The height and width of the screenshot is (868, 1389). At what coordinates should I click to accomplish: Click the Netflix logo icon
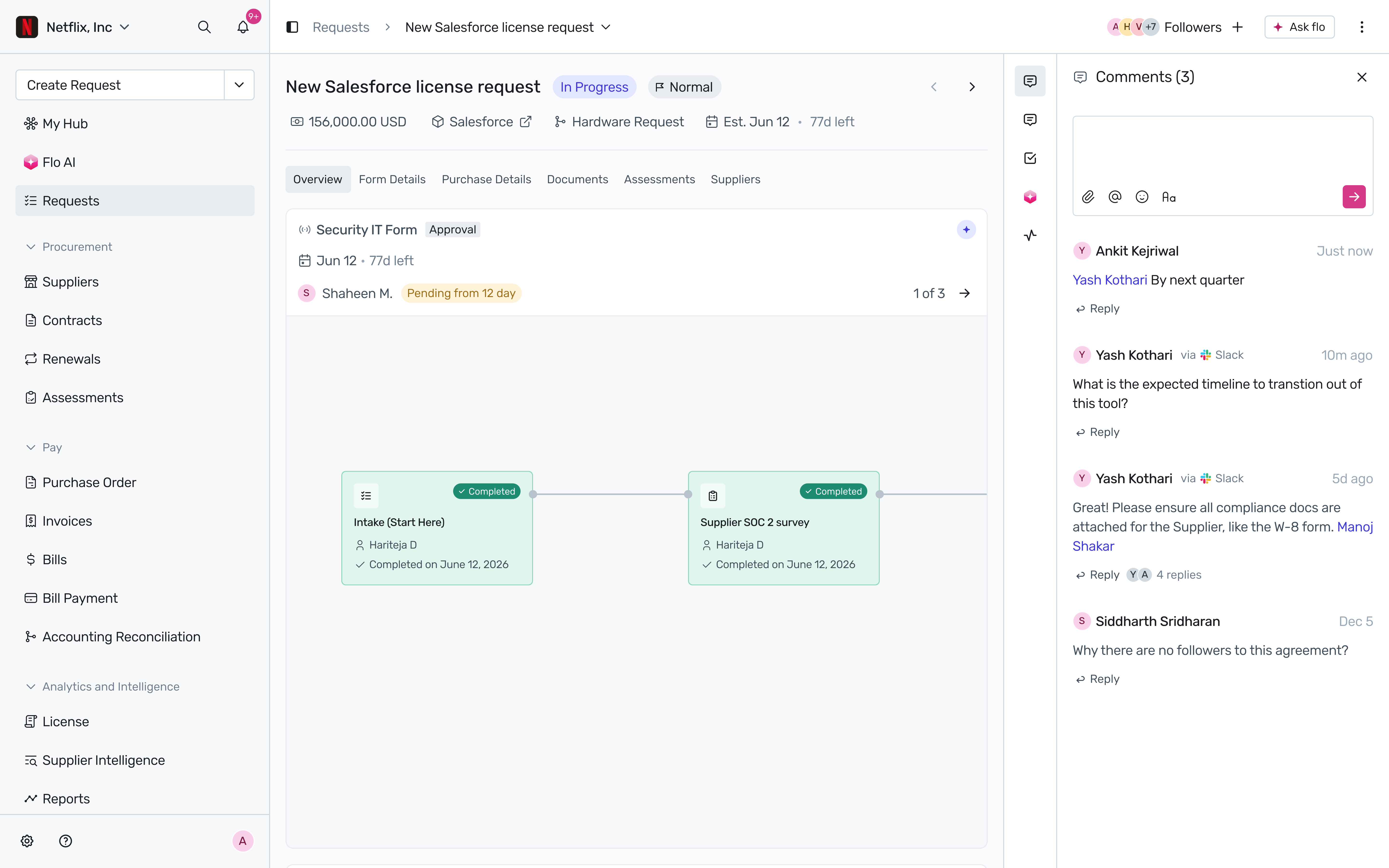27,27
